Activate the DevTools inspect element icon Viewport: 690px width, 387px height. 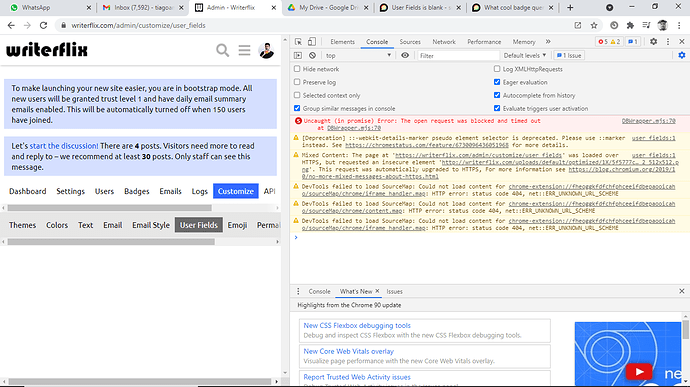tap(298, 42)
